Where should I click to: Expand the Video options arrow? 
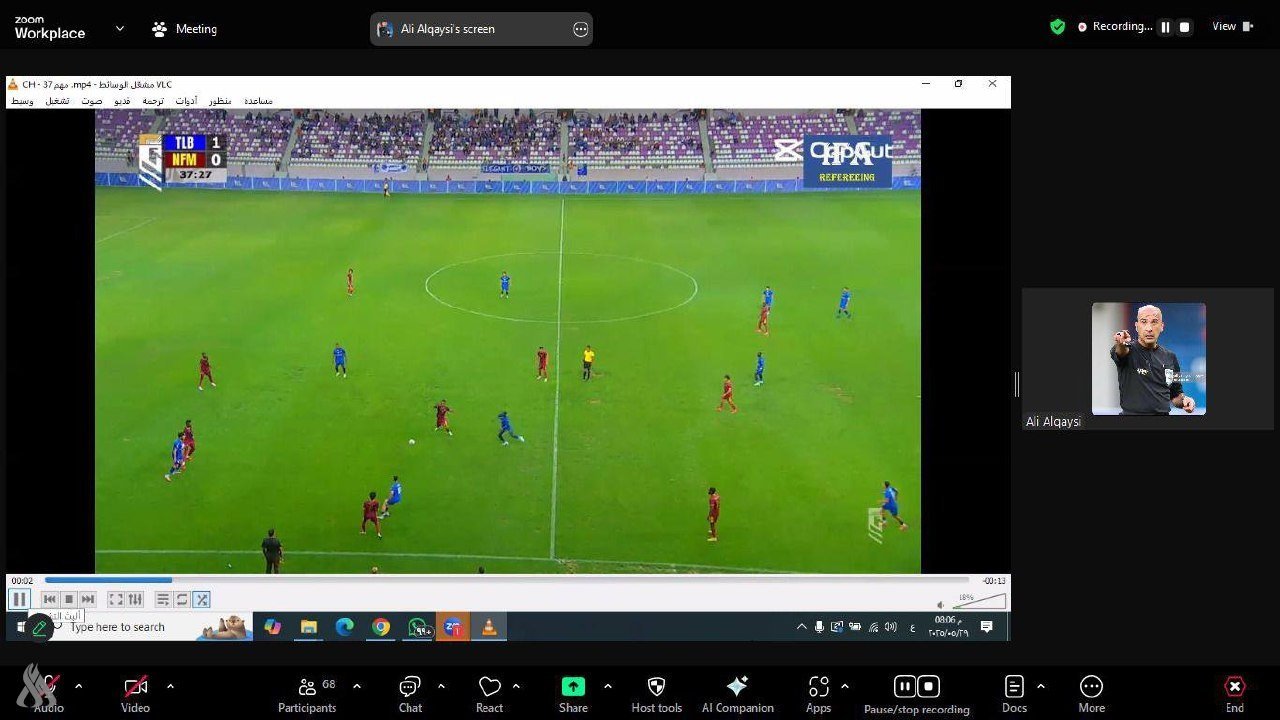pyautogui.click(x=170, y=686)
